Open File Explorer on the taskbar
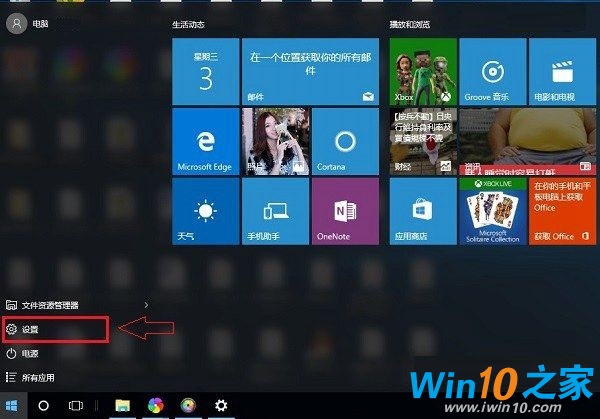This screenshot has width=600, height=419. coord(122,406)
